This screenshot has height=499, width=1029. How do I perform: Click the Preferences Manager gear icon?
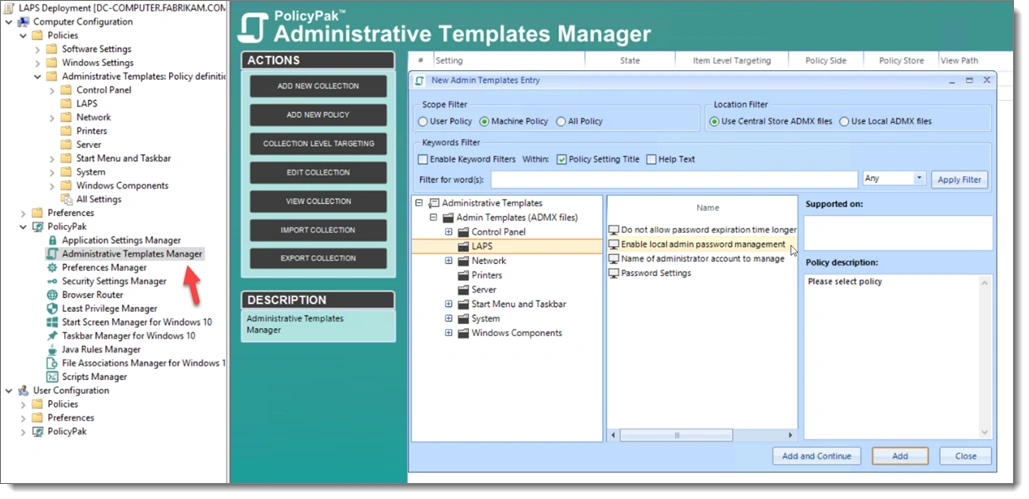click(52, 267)
